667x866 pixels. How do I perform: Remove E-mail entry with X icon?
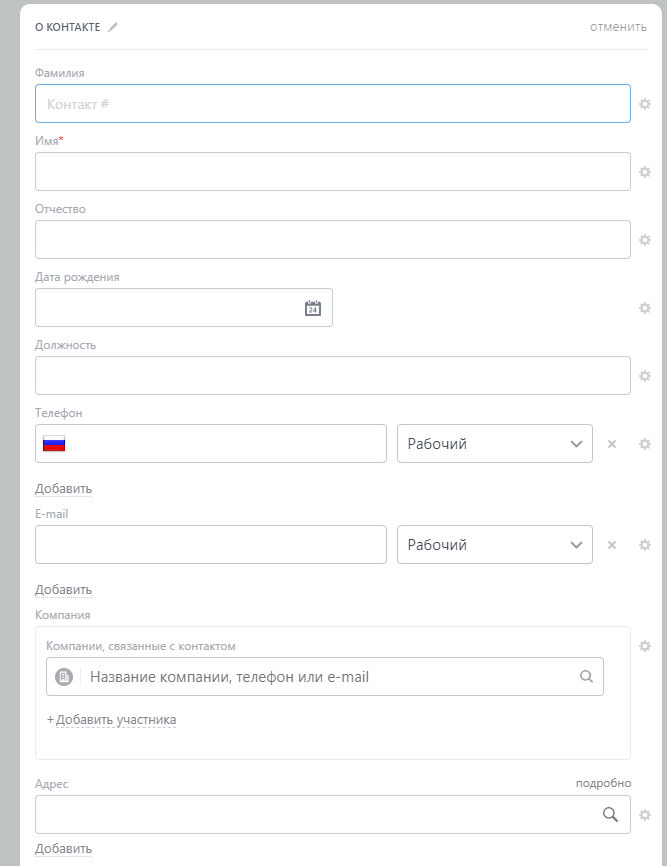click(612, 545)
